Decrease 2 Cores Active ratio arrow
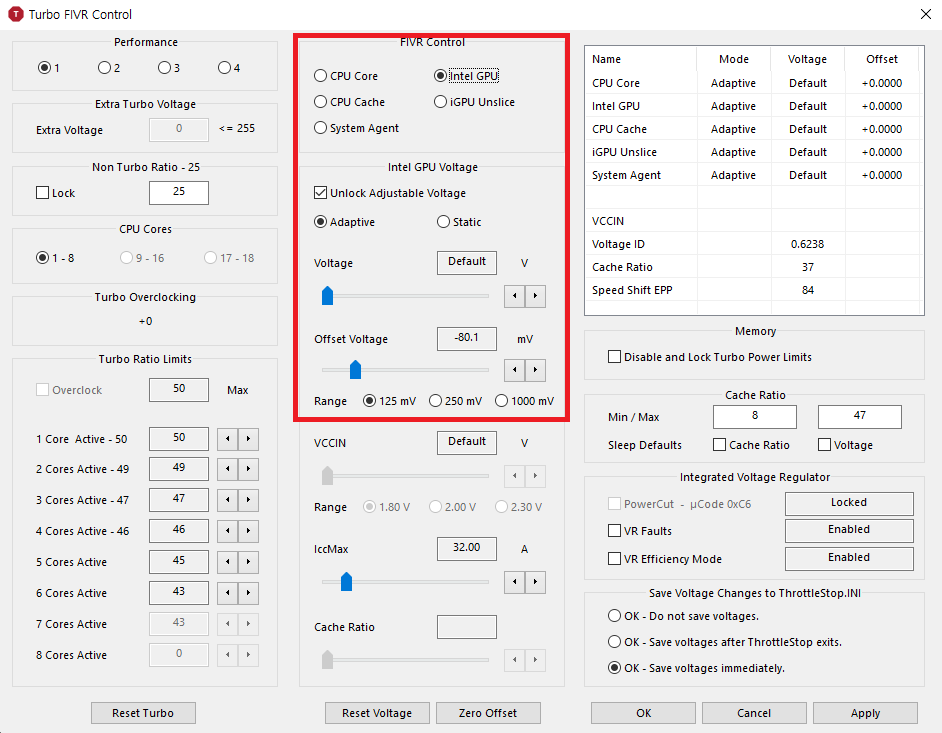 [227, 469]
